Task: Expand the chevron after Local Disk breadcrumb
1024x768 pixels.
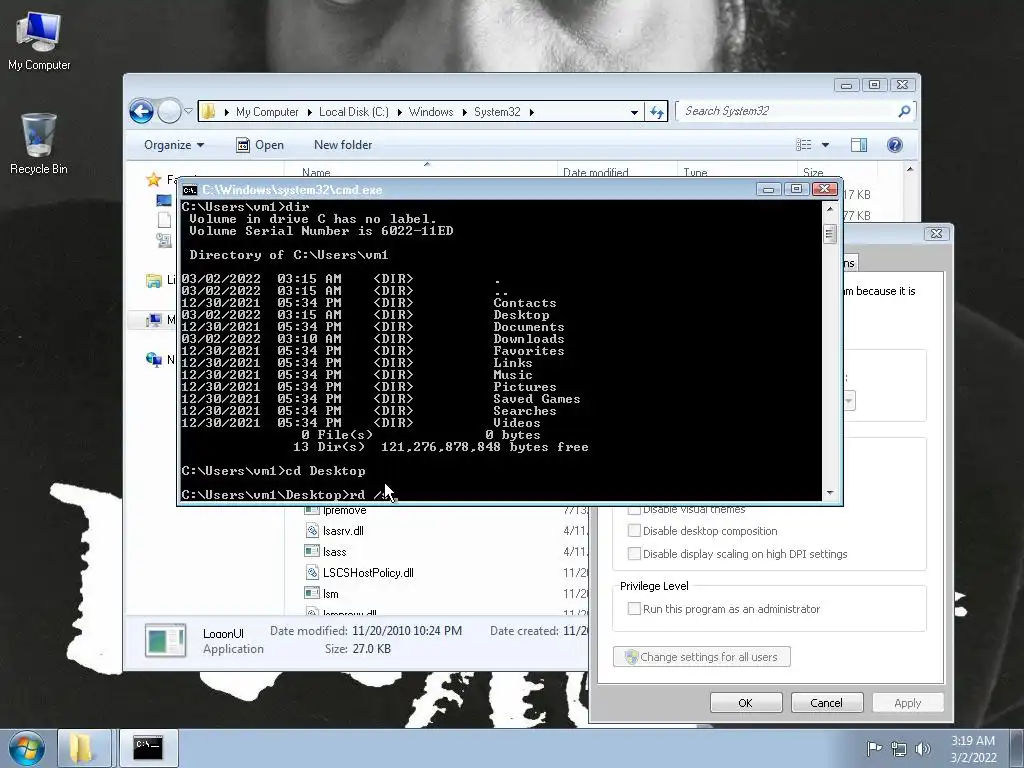Action: tap(399, 112)
